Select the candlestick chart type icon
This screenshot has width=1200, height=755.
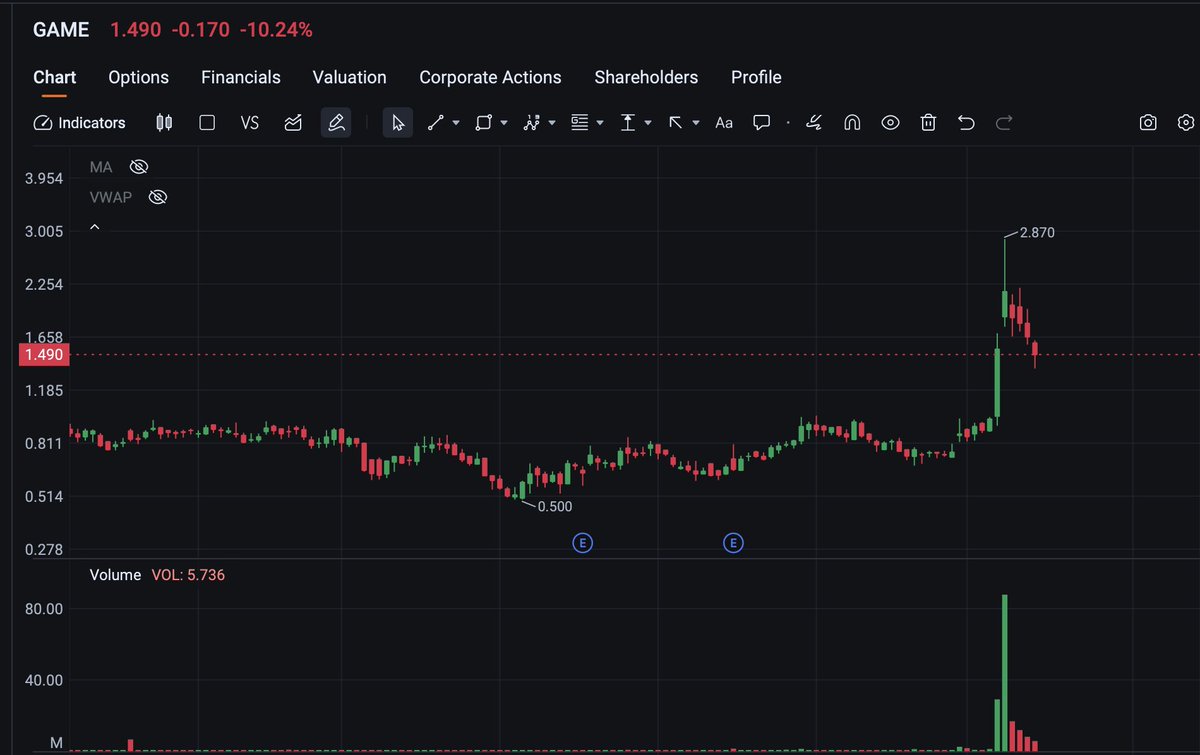pos(164,123)
